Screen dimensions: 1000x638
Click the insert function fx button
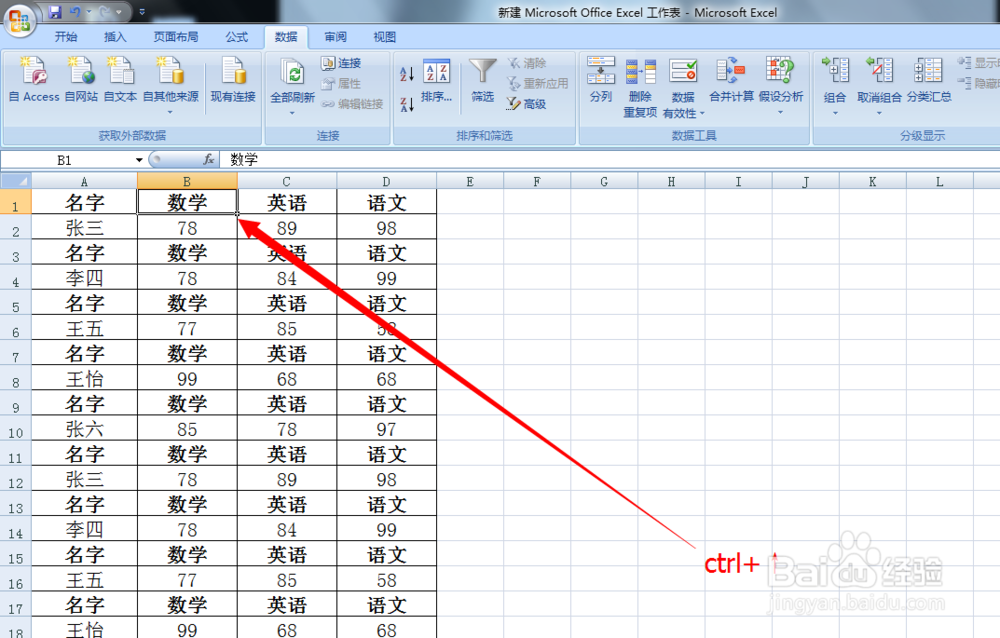(209, 160)
